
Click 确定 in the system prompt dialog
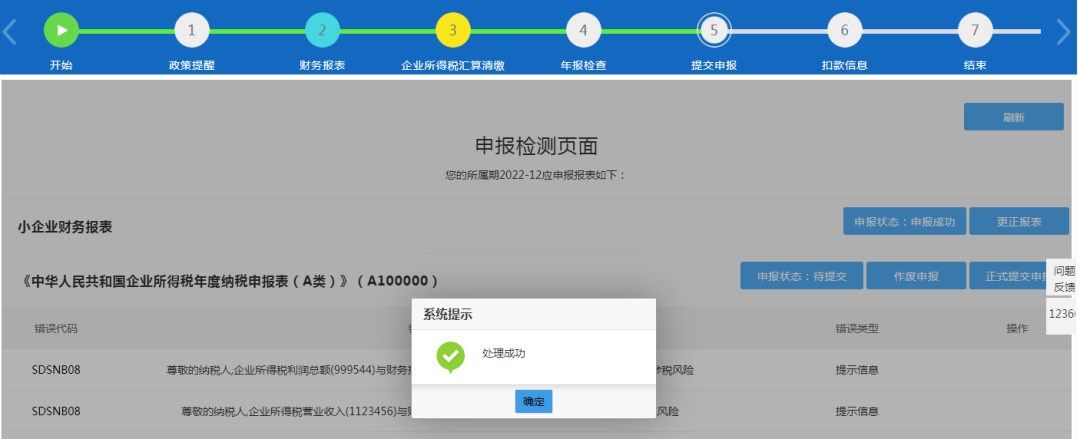click(x=533, y=401)
